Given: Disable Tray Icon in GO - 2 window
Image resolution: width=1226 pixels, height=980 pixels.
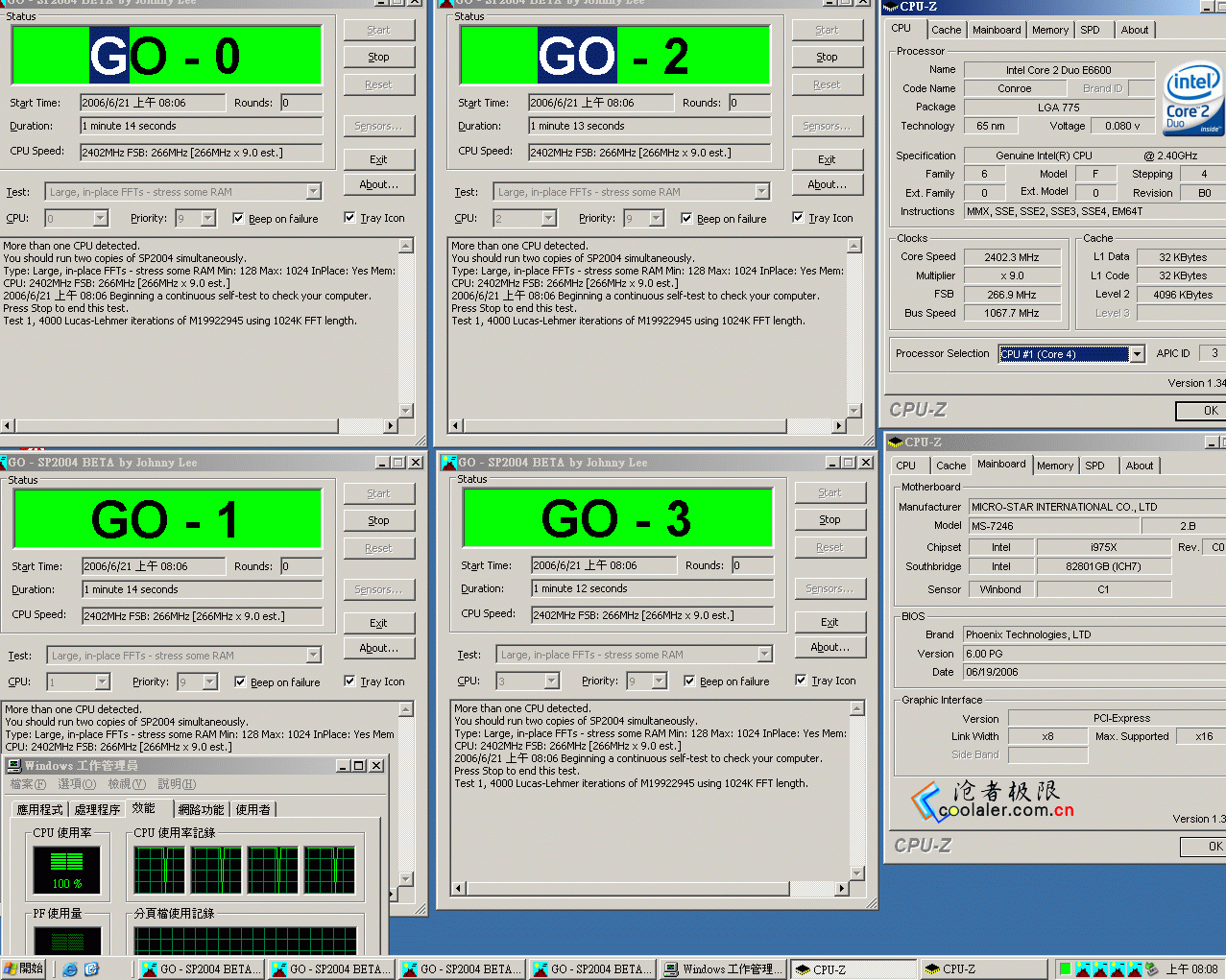Looking at the screenshot, I should point(798,218).
